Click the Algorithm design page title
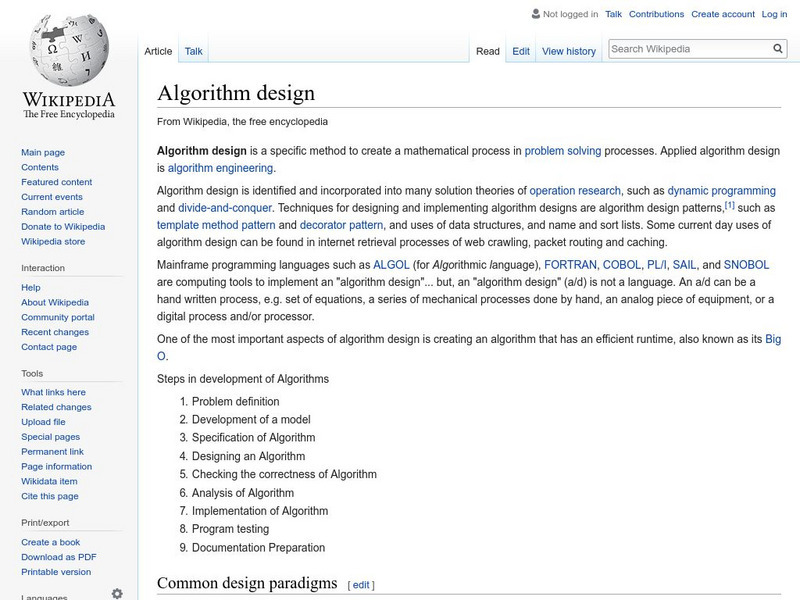 click(x=236, y=93)
